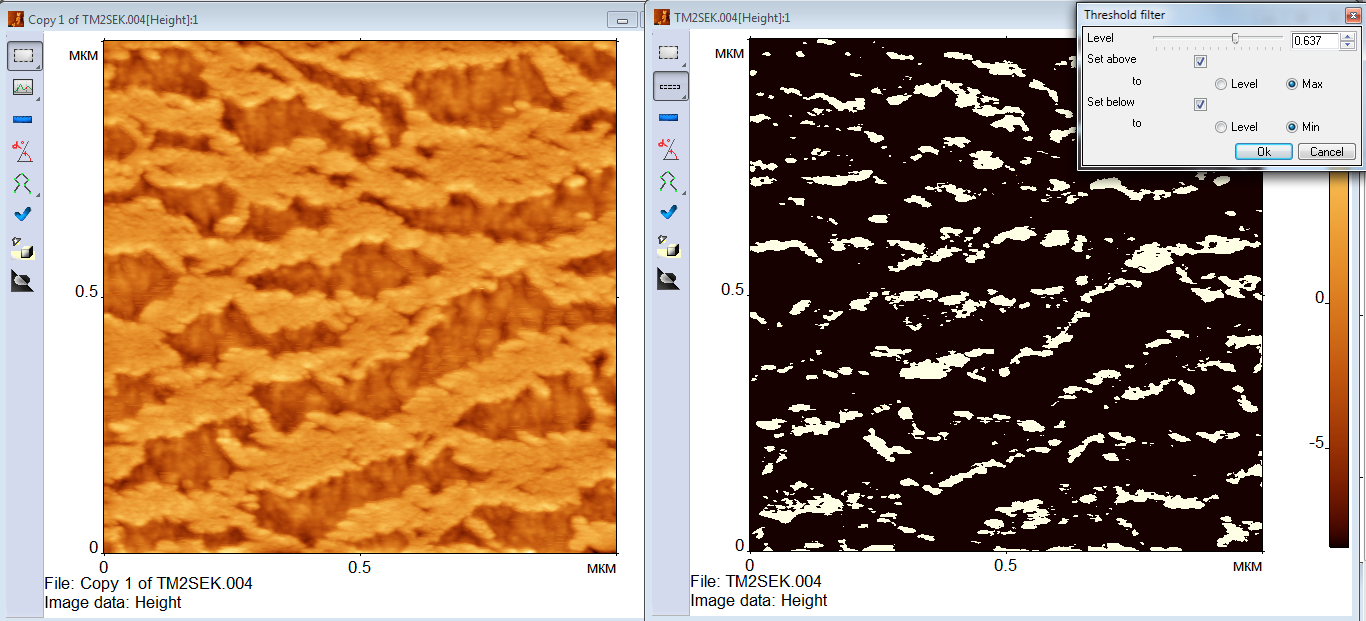Decrease level value with down spinner arrow
1366x621 pixels.
(x=1347, y=45)
